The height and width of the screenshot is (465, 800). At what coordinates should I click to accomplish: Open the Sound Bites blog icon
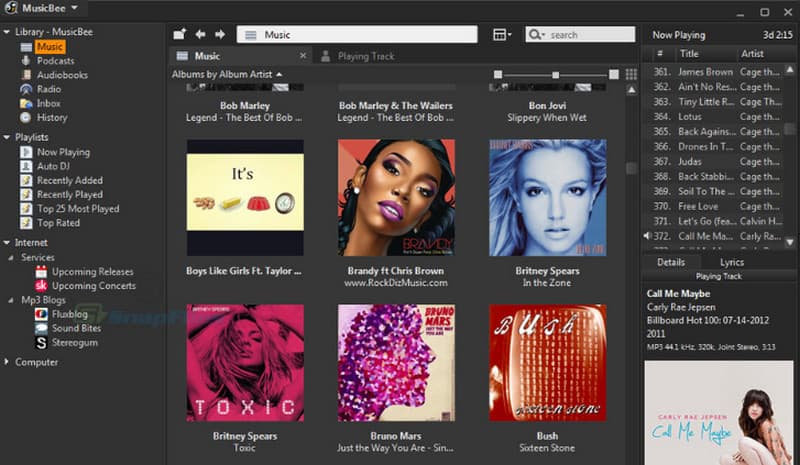tap(41, 328)
